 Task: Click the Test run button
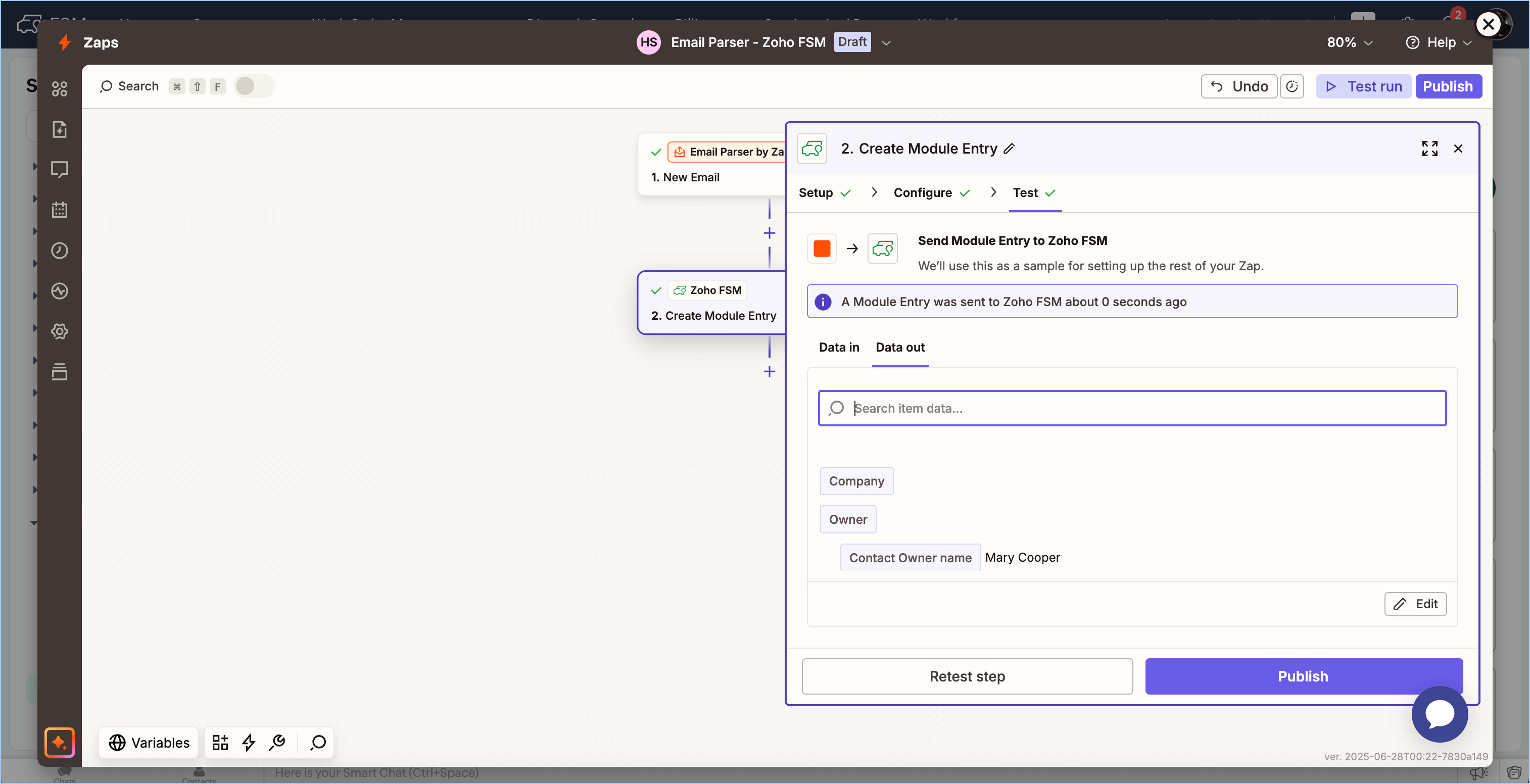(x=1364, y=87)
